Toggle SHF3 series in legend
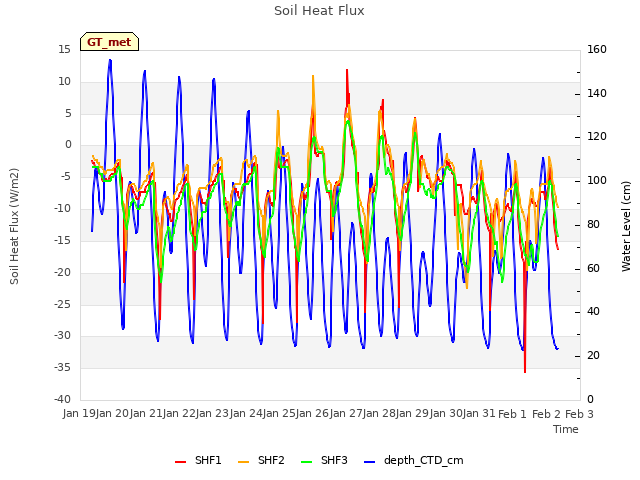The height and width of the screenshot is (480, 640). click(324, 460)
